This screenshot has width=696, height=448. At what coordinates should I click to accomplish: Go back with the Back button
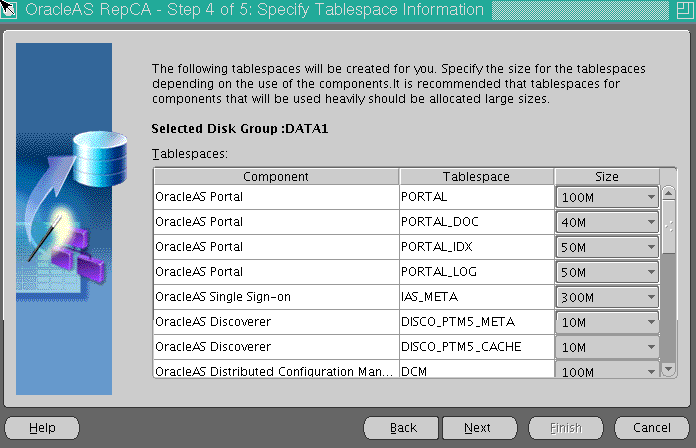click(x=401, y=428)
